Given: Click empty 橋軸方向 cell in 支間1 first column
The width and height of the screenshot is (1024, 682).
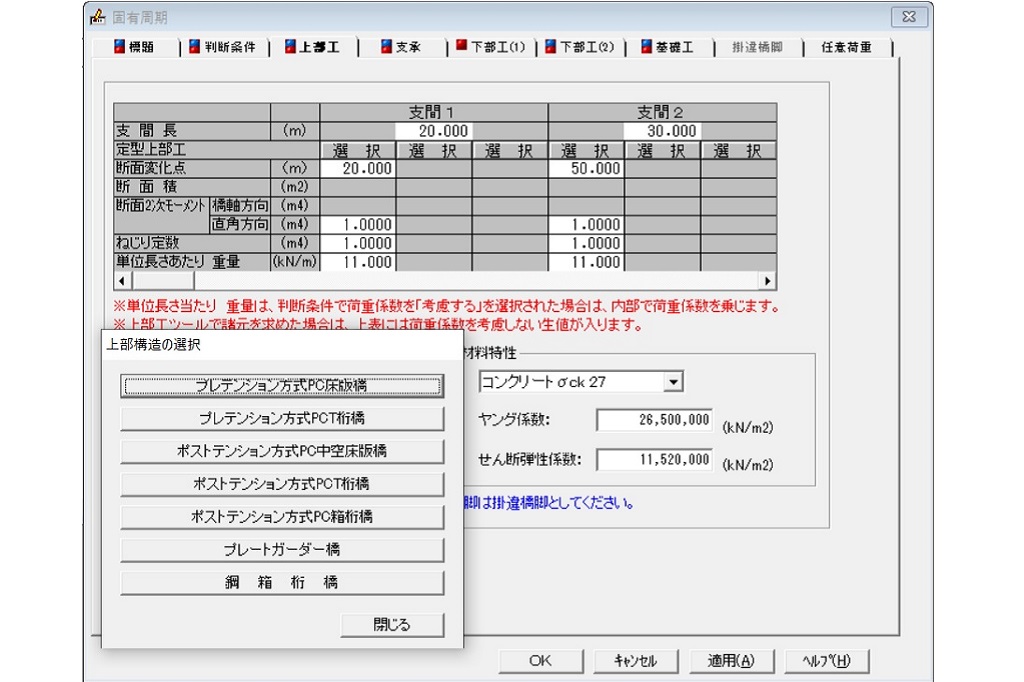Looking at the screenshot, I should coord(358,206).
